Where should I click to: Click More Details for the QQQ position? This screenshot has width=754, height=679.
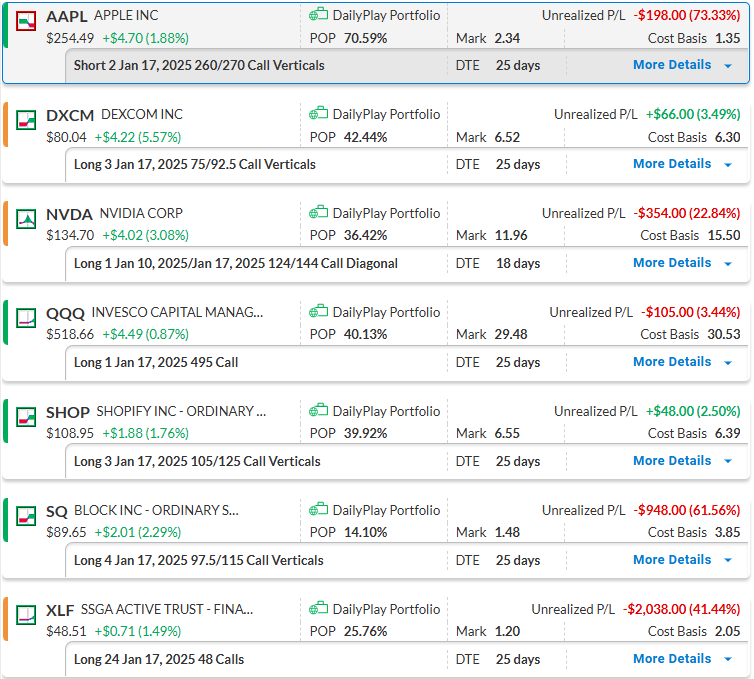click(672, 362)
